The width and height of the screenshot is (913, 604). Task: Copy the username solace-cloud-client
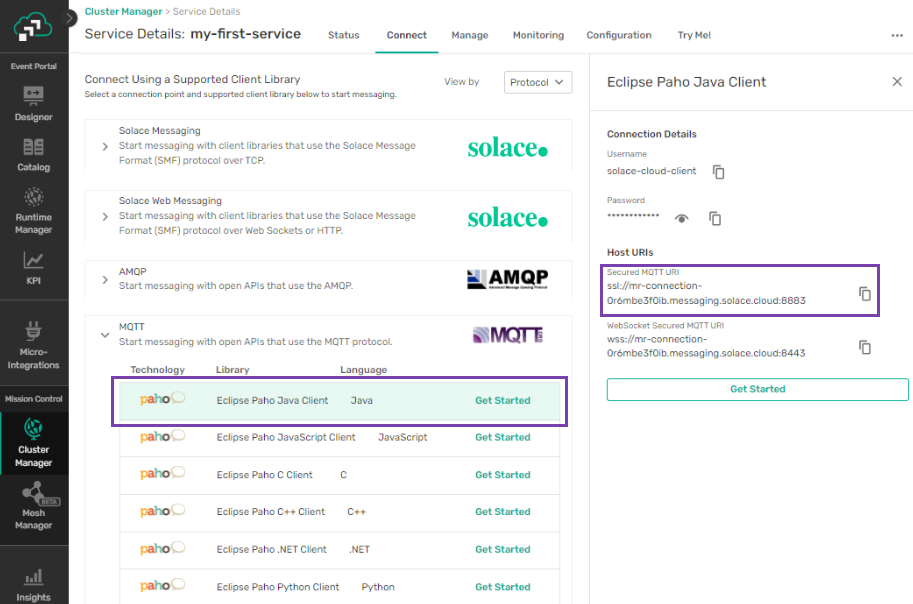pos(718,172)
